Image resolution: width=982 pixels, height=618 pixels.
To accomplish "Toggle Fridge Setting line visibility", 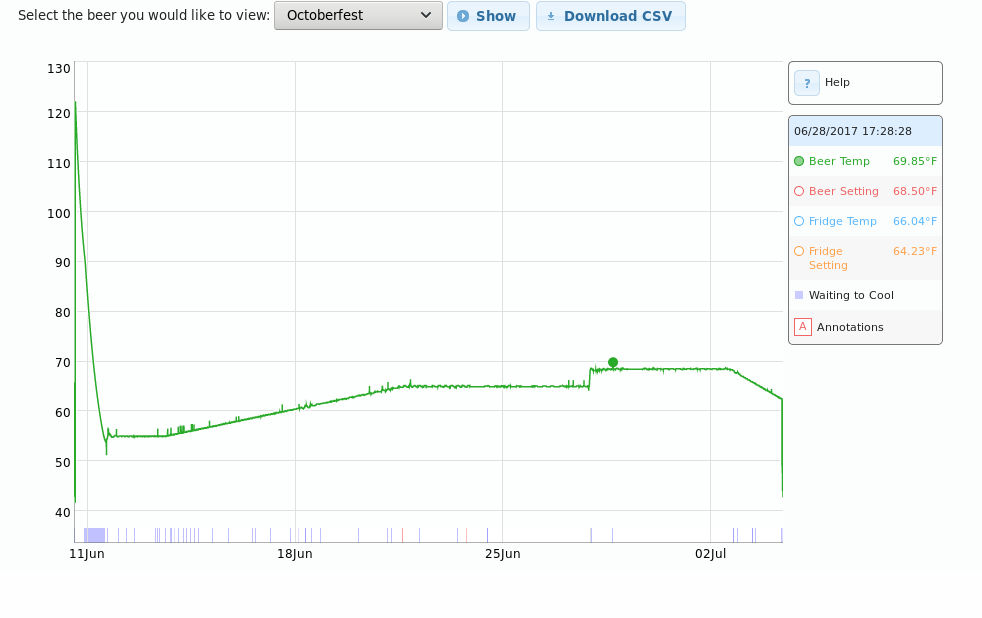I will [x=799, y=252].
